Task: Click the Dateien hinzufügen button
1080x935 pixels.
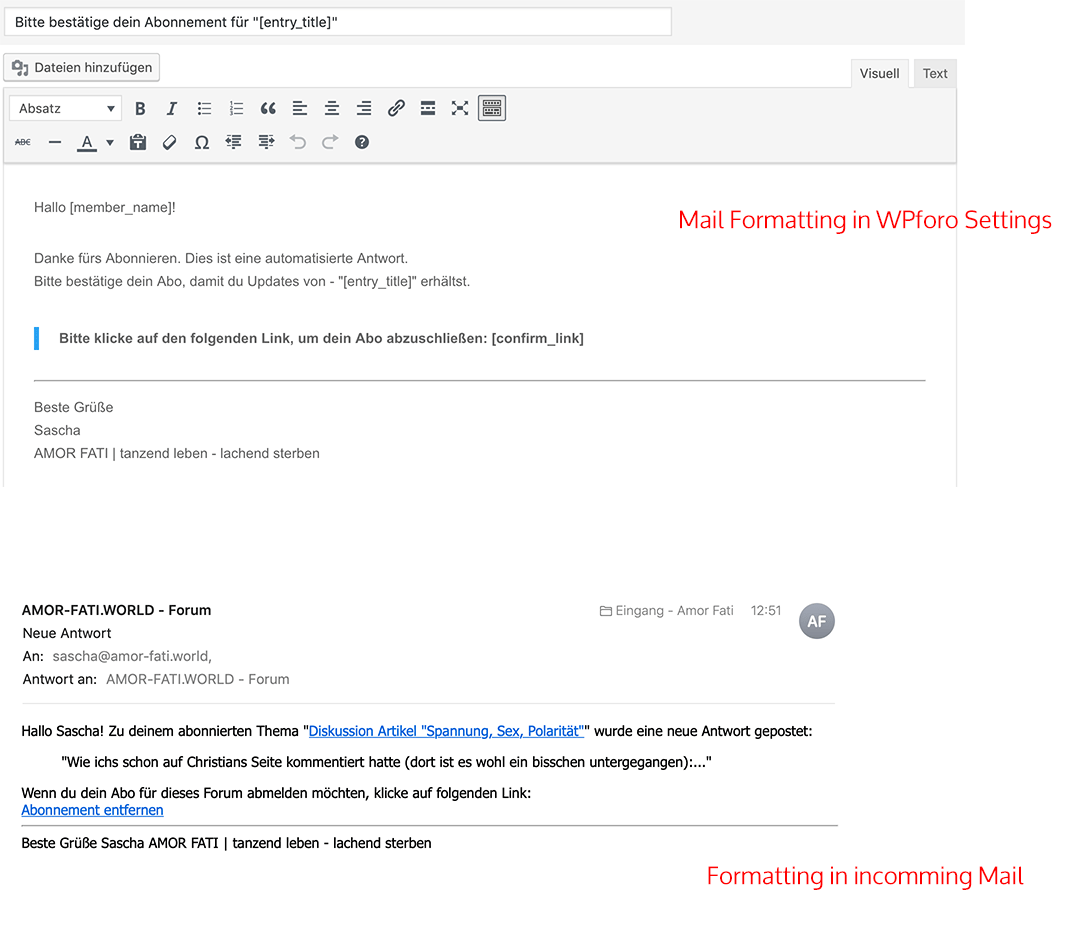Action: (x=81, y=67)
